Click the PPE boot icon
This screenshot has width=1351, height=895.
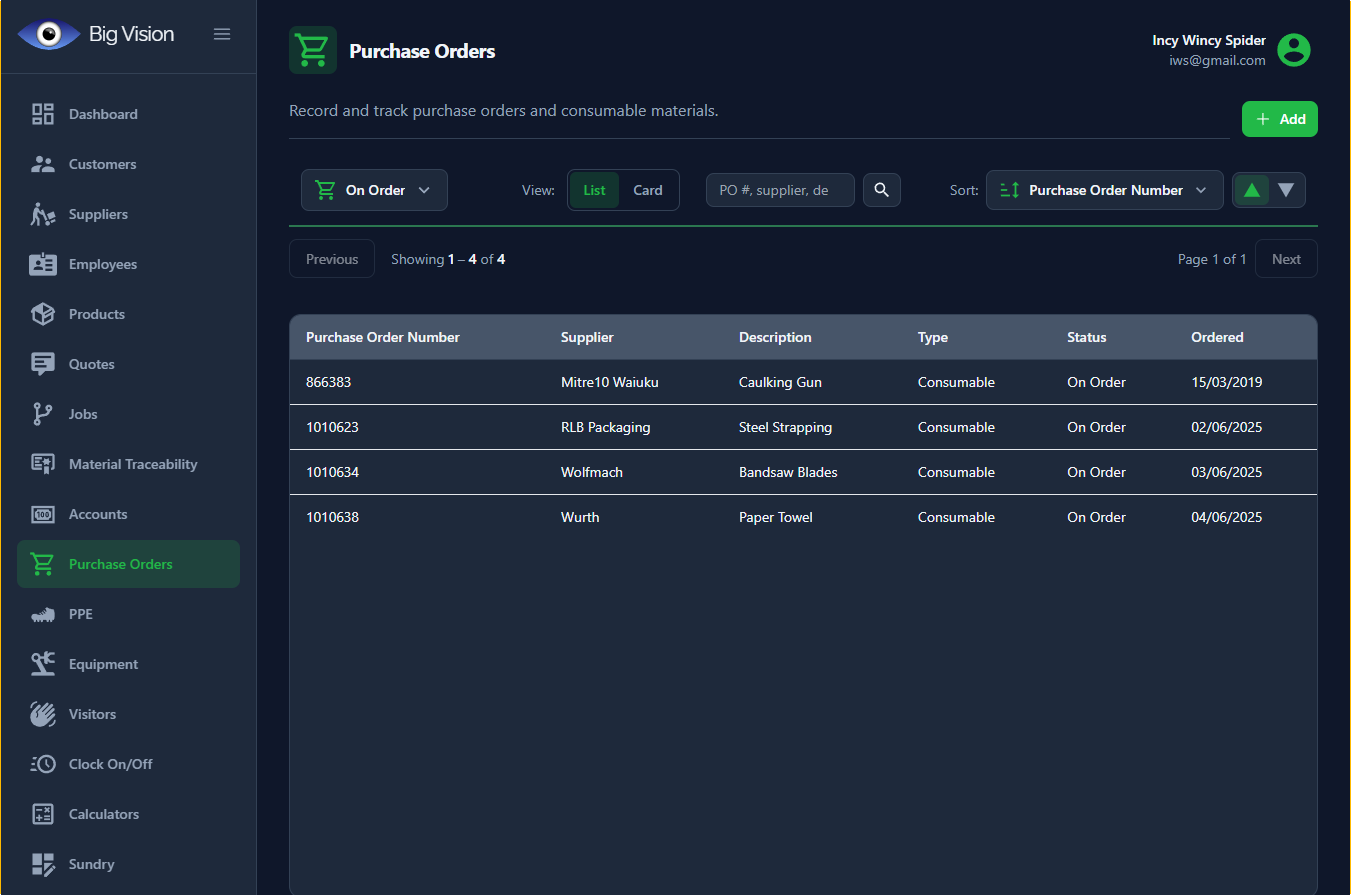point(43,614)
